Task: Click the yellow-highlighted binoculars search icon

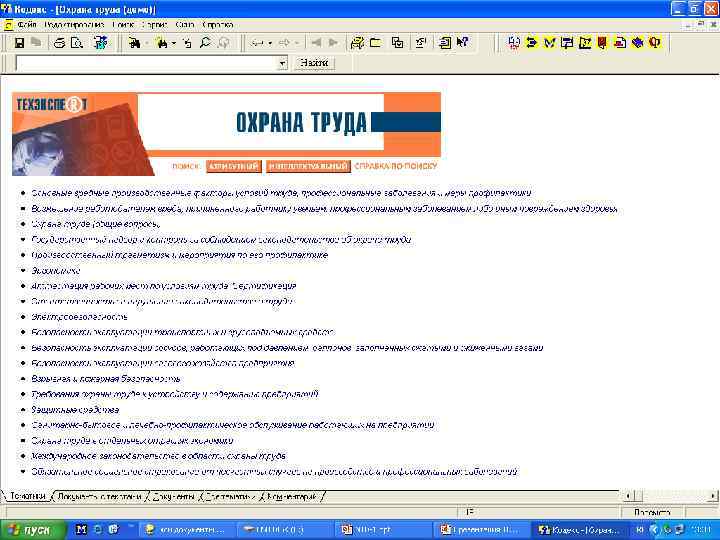Action: 162,43
